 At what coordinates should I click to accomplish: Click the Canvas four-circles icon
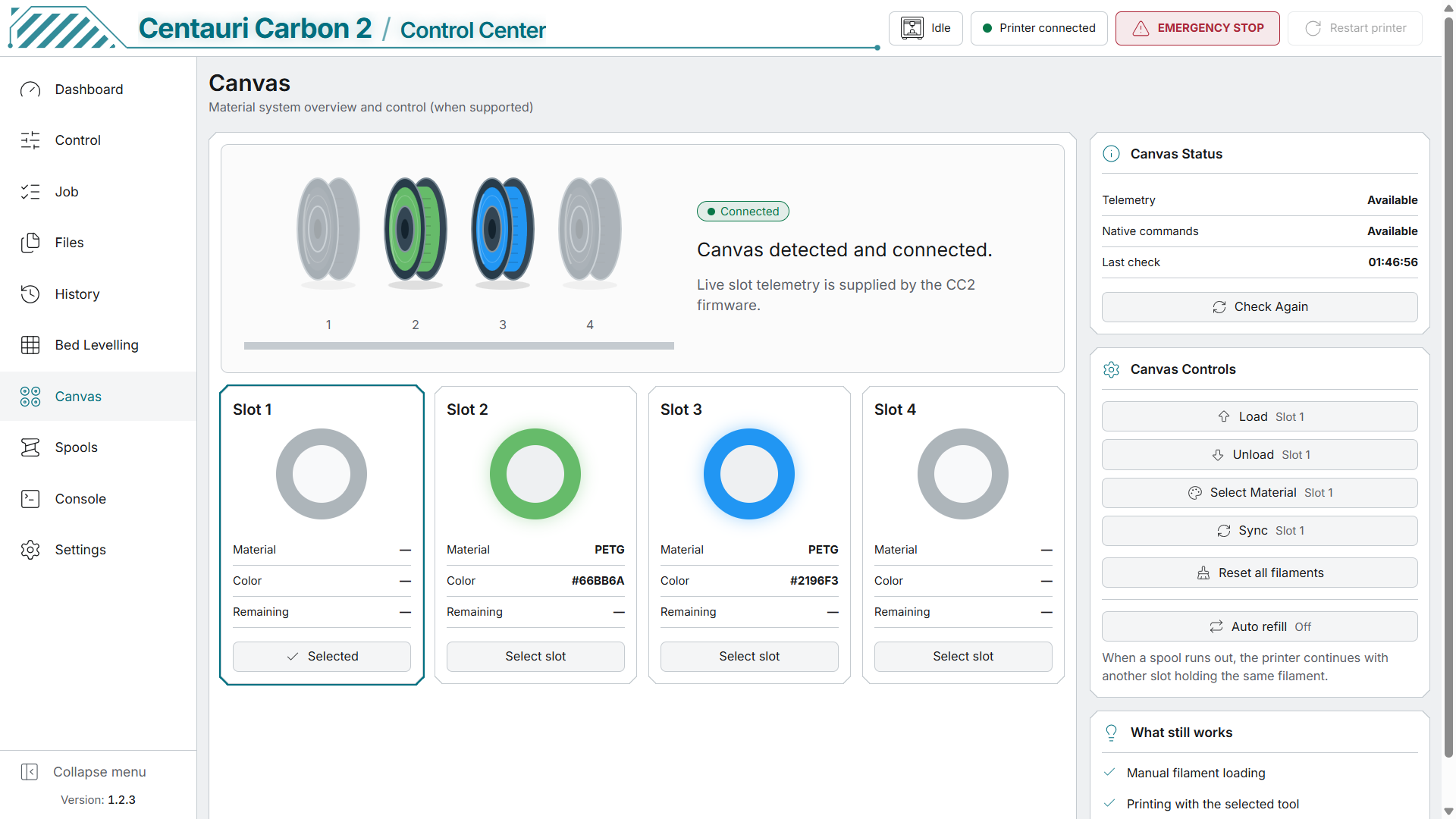(30, 397)
